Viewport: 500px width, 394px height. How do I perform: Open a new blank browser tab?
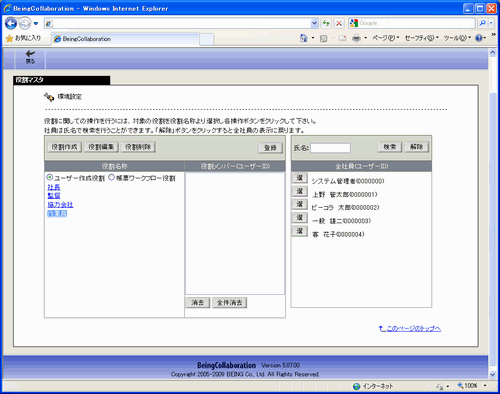pos(207,39)
